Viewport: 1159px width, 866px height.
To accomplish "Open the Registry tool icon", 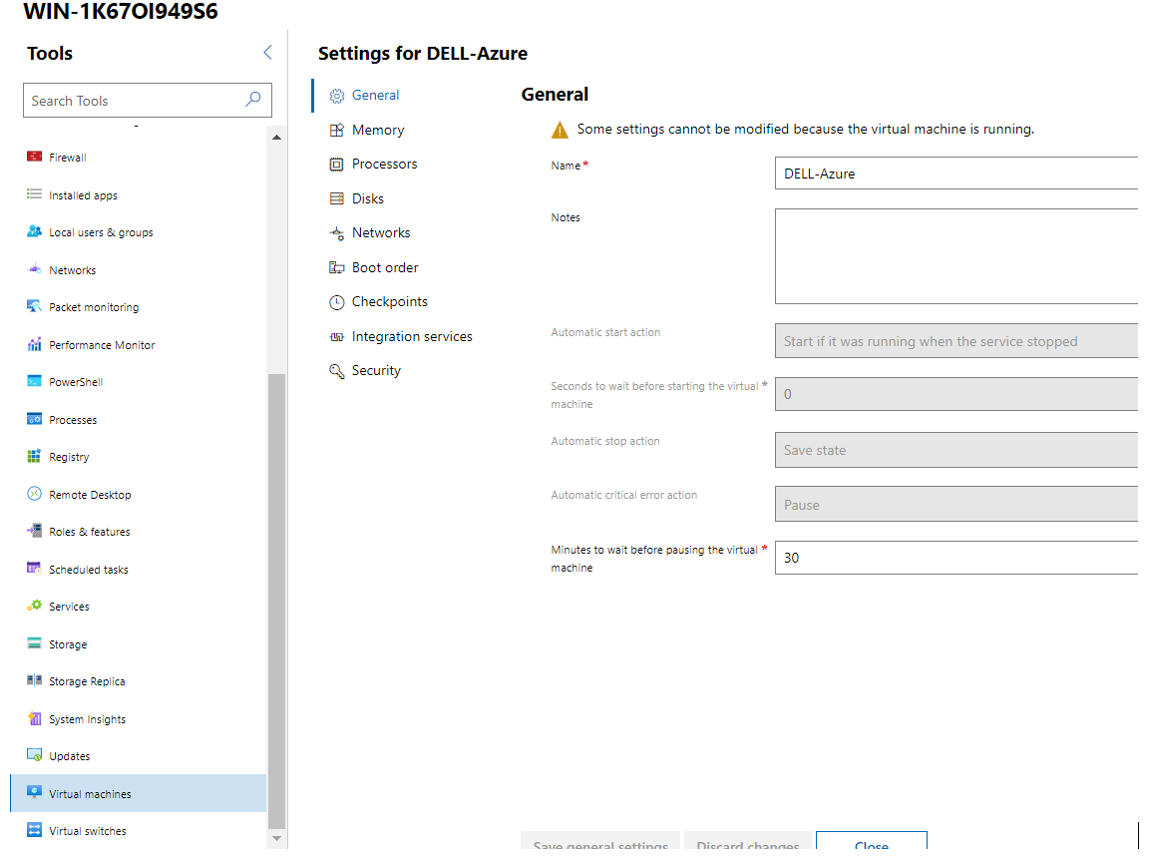I will tap(34, 456).
